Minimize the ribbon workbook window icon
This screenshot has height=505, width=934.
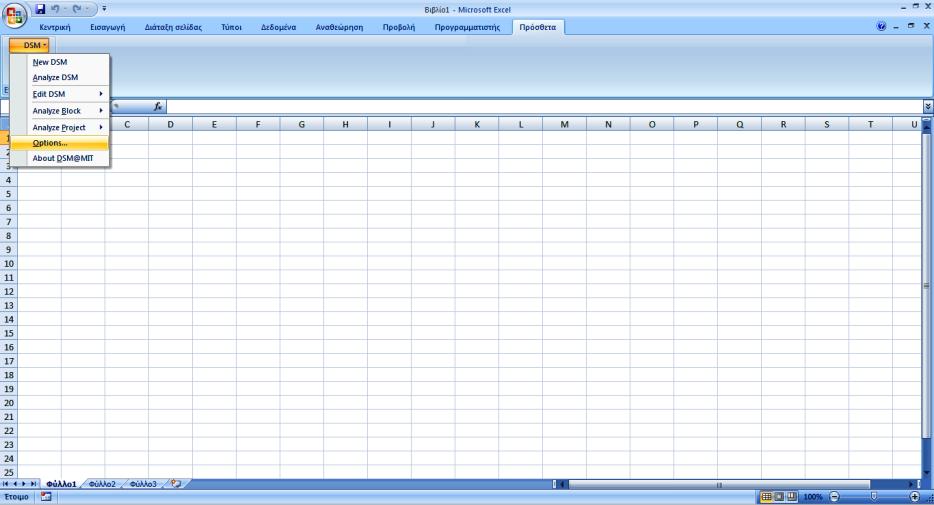point(896,27)
